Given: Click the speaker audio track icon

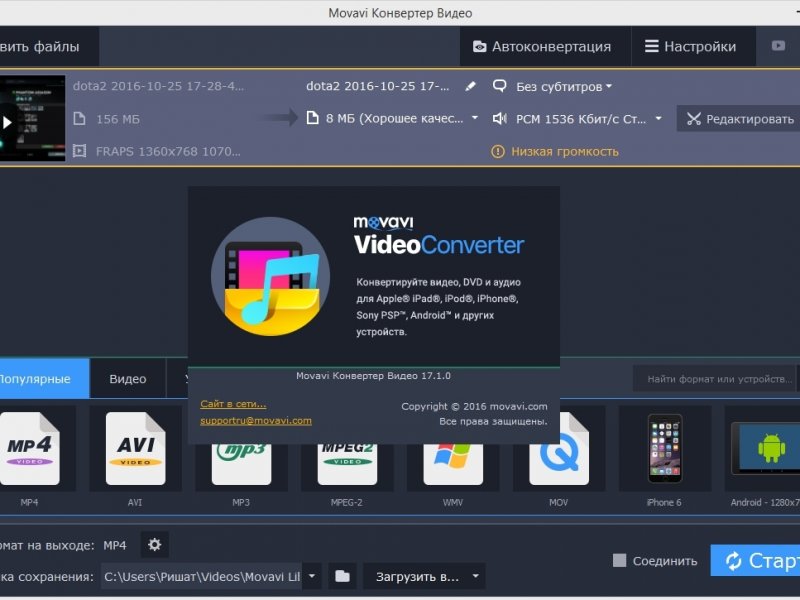Looking at the screenshot, I should pos(499,119).
